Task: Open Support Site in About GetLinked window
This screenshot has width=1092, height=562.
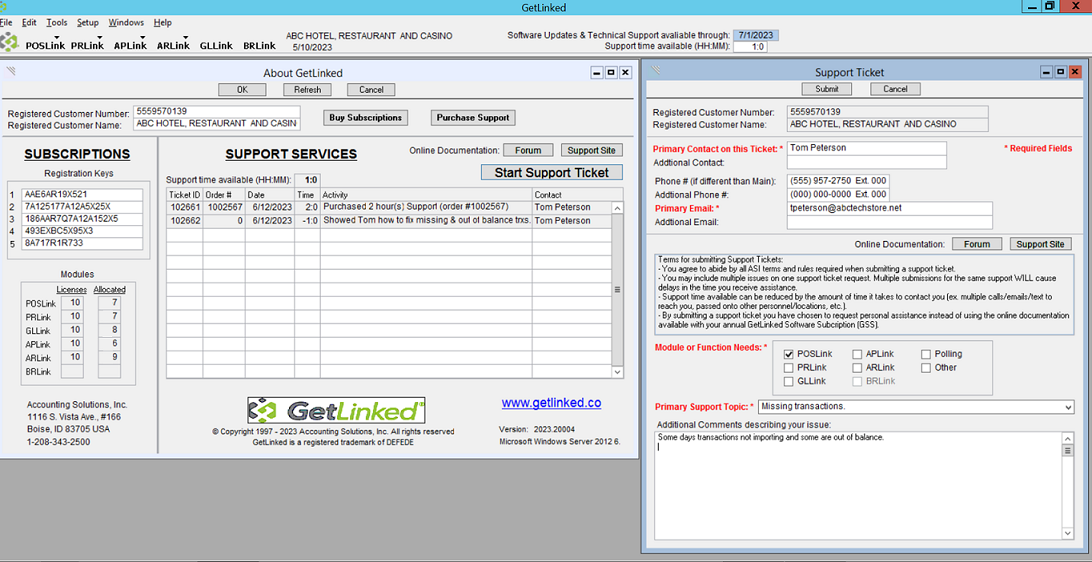Action: pyautogui.click(x=591, y=150)
